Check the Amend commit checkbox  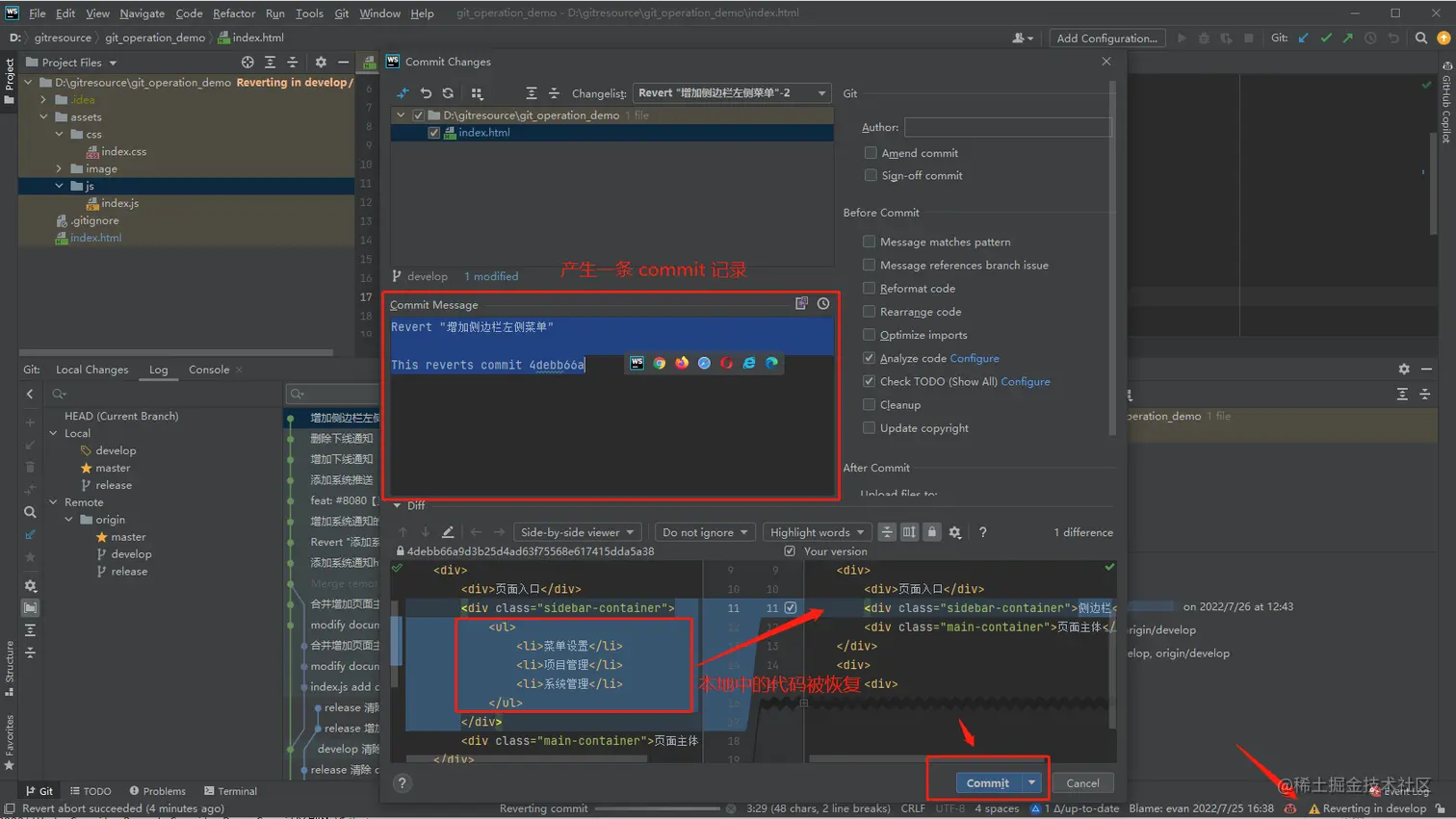[x=871, y=153]
